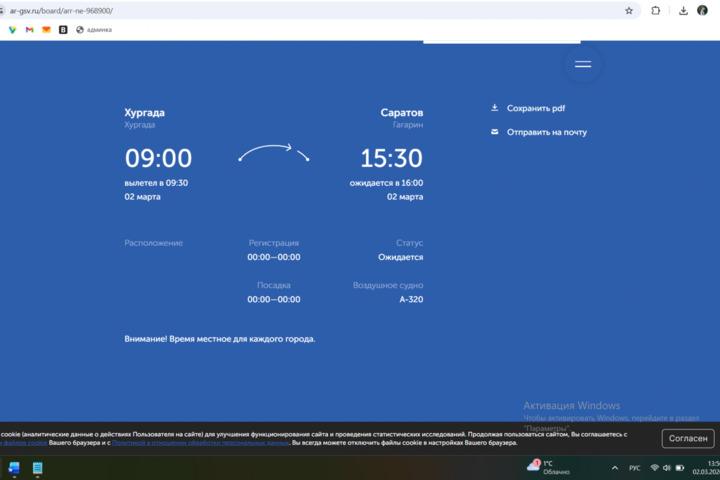Click the Отправить на почту link
The width and height of the screenshot is (720, 480).
(546, 132)
